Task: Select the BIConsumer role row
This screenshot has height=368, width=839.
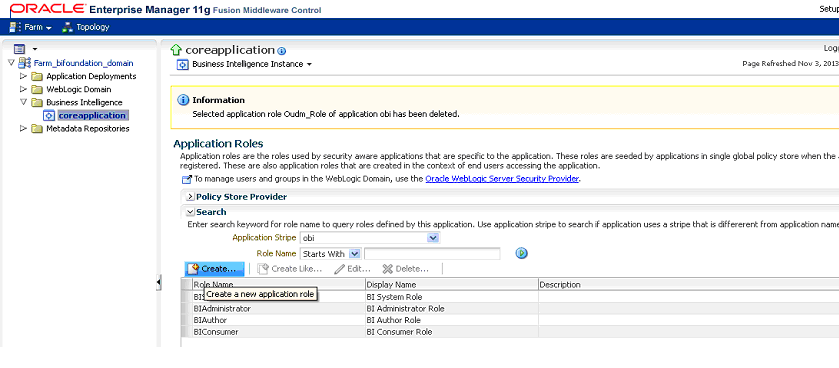Action: [510, 332]
